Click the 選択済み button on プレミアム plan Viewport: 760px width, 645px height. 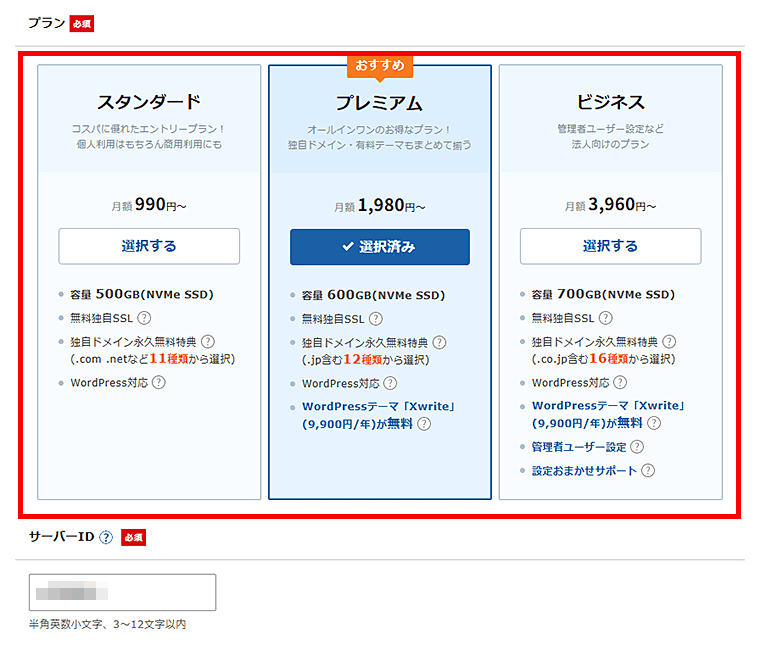click(379, 247)
